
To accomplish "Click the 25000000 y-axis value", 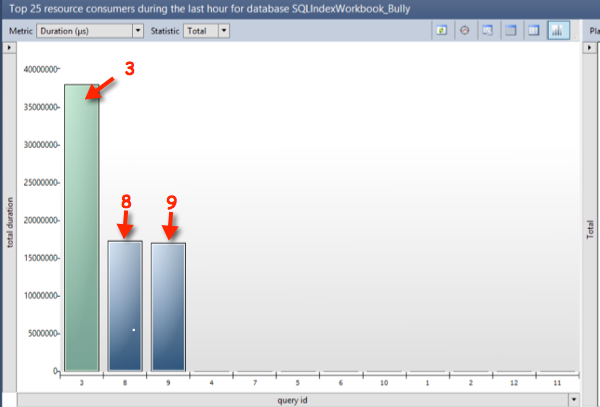I will tap(41, 182).
